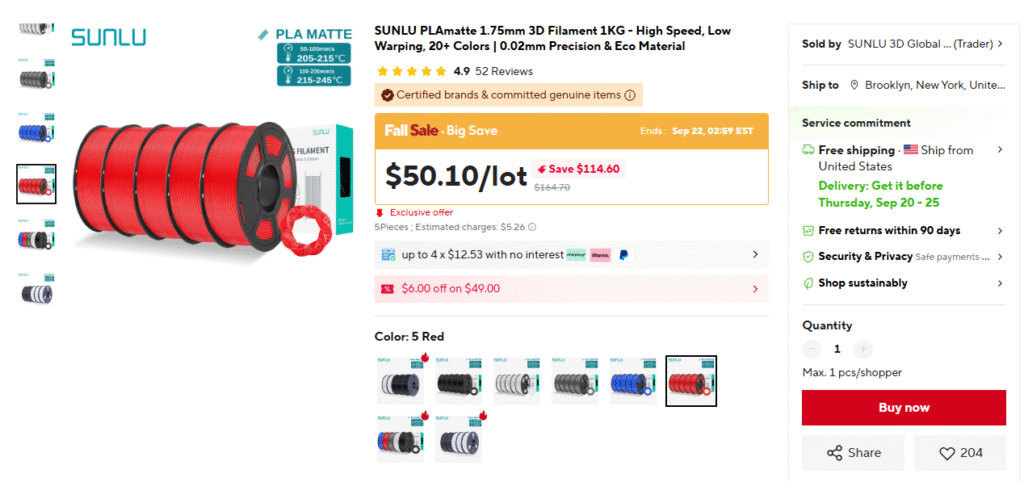Increase quantity with the plus icon
Image resolution: width=1024 pixels, height=482 pixels.
pos(863,349)
